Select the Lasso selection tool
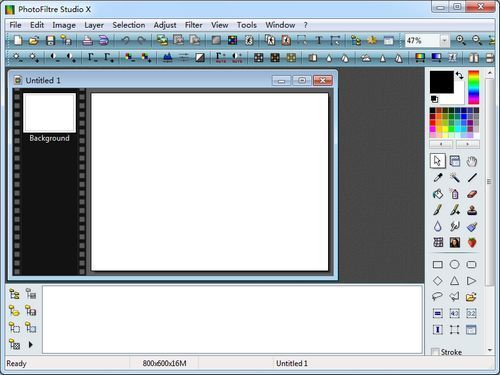500x375 pixels. tap(438, 297)
